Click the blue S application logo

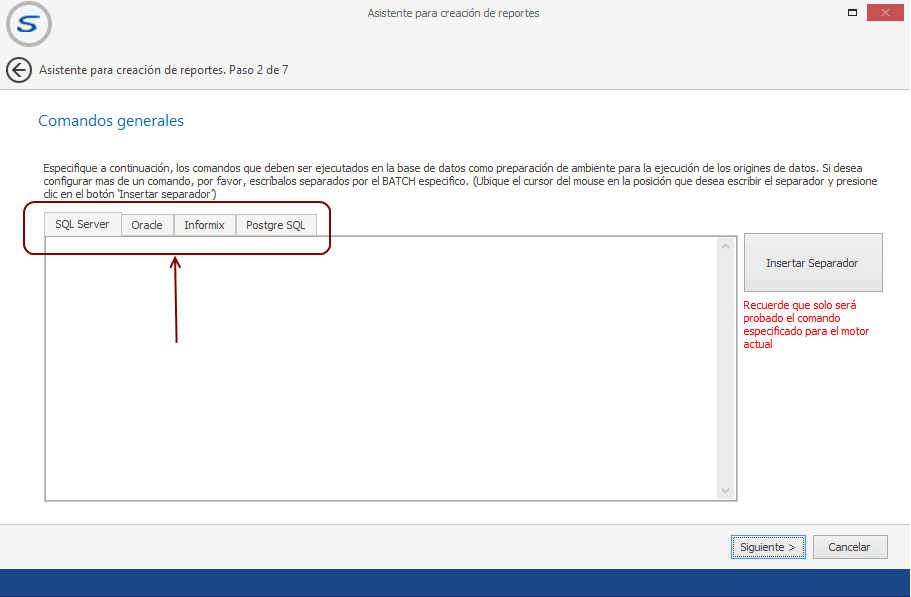pos(29,25)
